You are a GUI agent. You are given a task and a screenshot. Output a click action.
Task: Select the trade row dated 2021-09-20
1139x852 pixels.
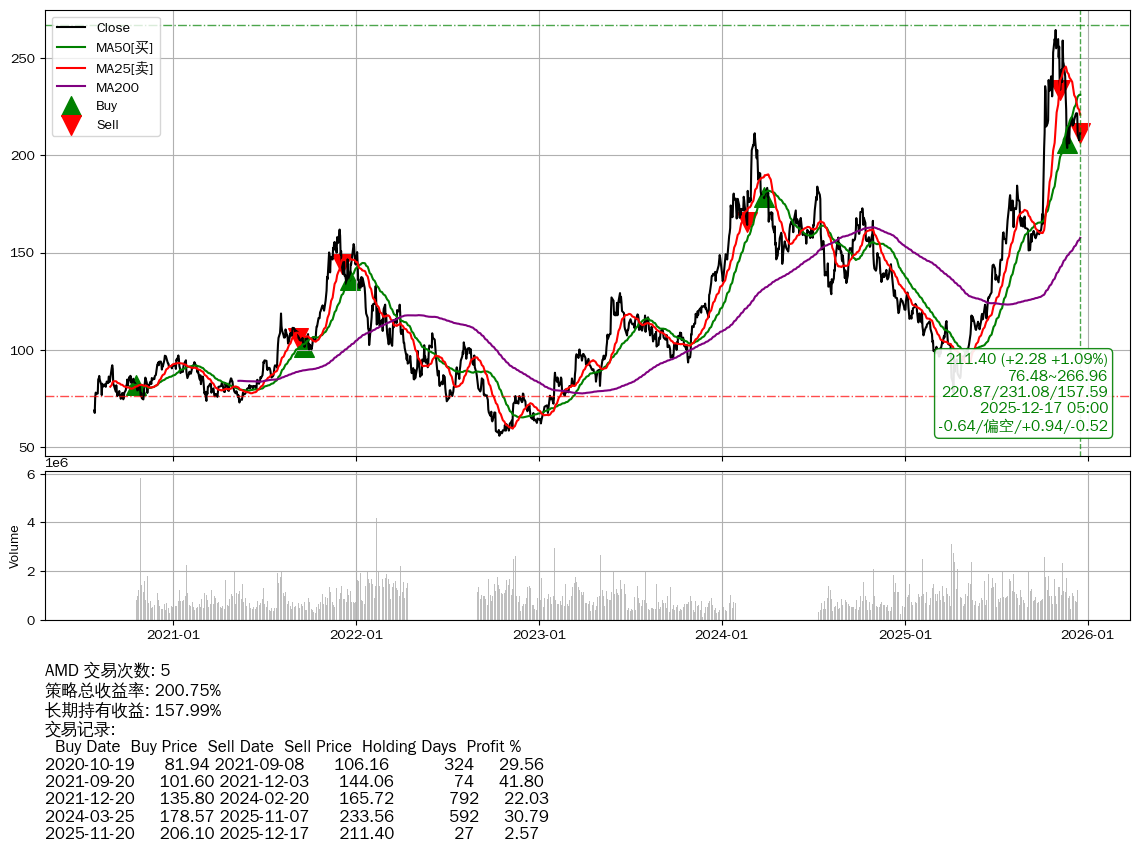pyautogui.click(x=295, y=781)
